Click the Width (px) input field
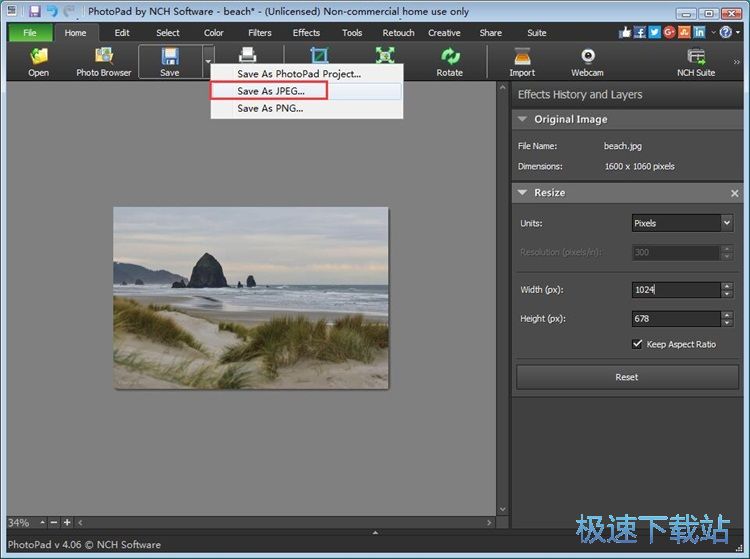750x559 pixels. [x=676, y=289]
